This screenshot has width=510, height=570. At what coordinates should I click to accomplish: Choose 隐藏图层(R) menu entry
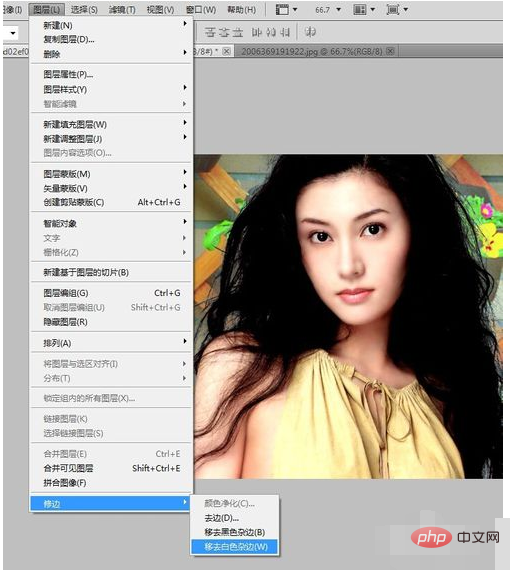point(111,322)
